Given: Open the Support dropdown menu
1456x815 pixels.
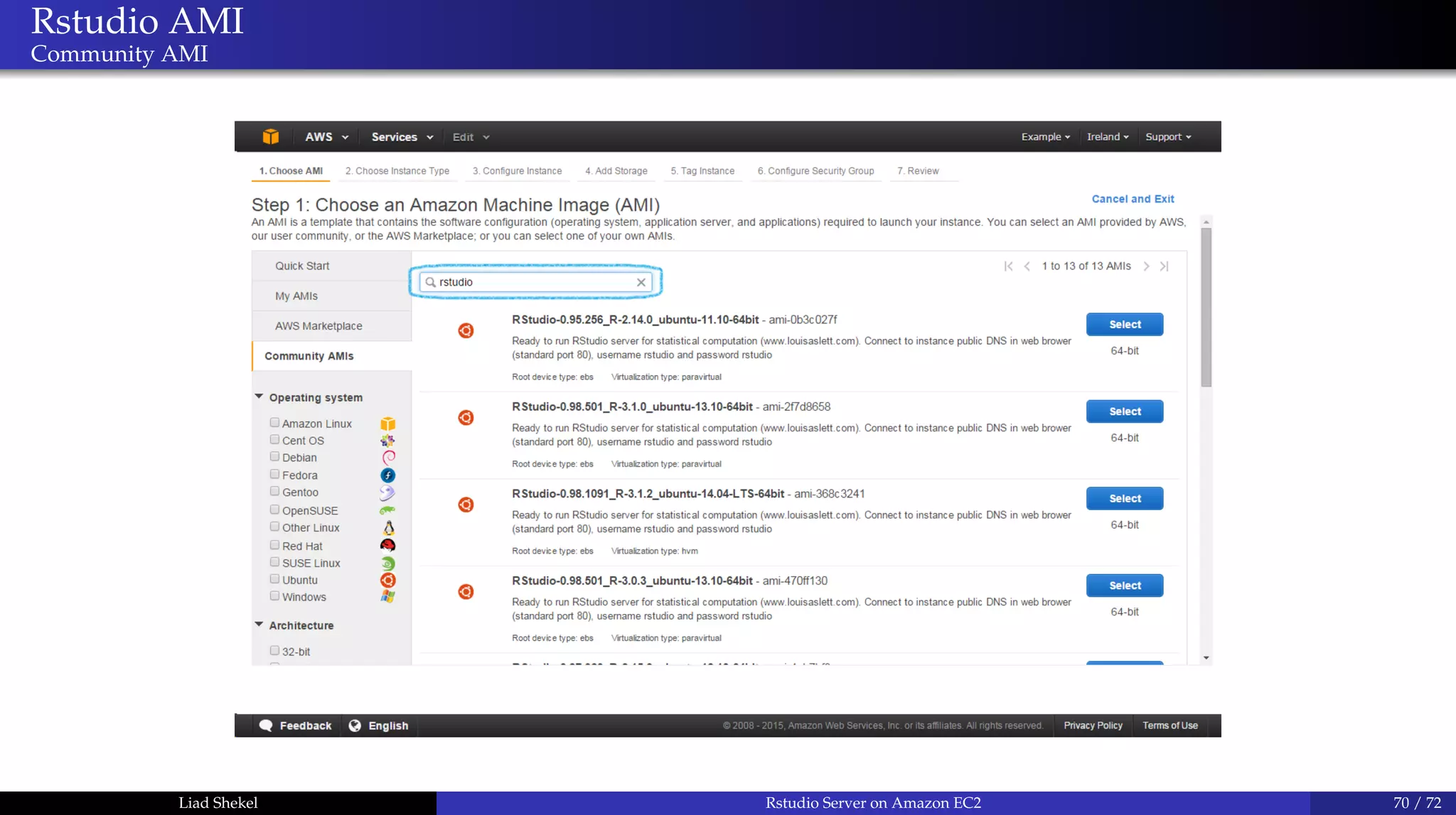Looking at the screenshot, I should click(1168, 137).
